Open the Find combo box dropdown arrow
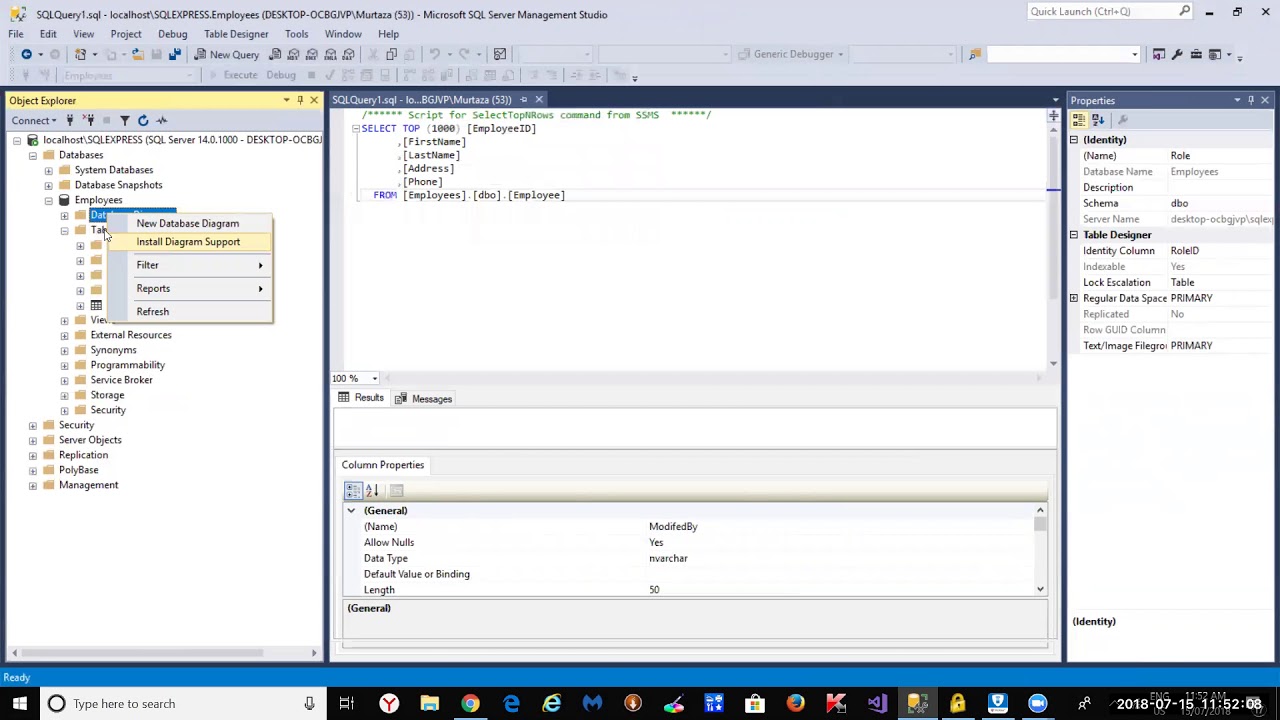The width and height of the screenshot is (1280, 720). [x=1134, y=54]
